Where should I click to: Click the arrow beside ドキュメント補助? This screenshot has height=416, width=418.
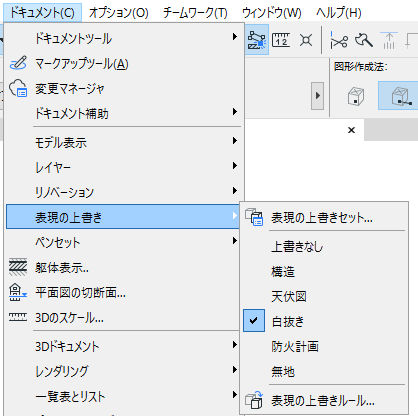tap(235, 112)
